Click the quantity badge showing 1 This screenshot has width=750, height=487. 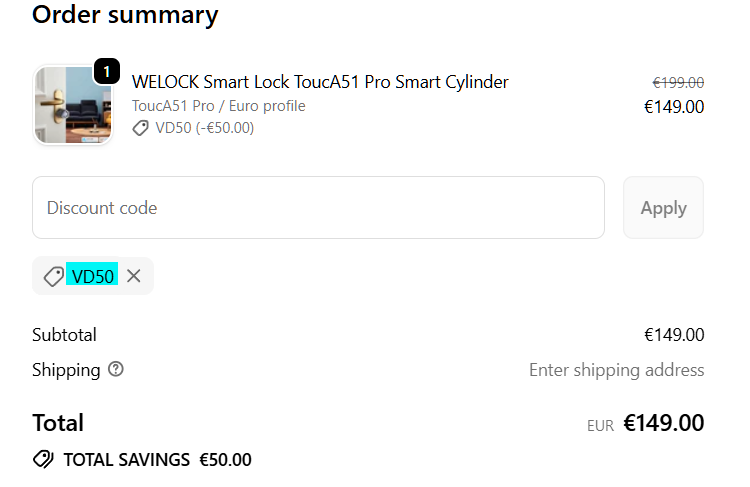click(x=107, y=72)
